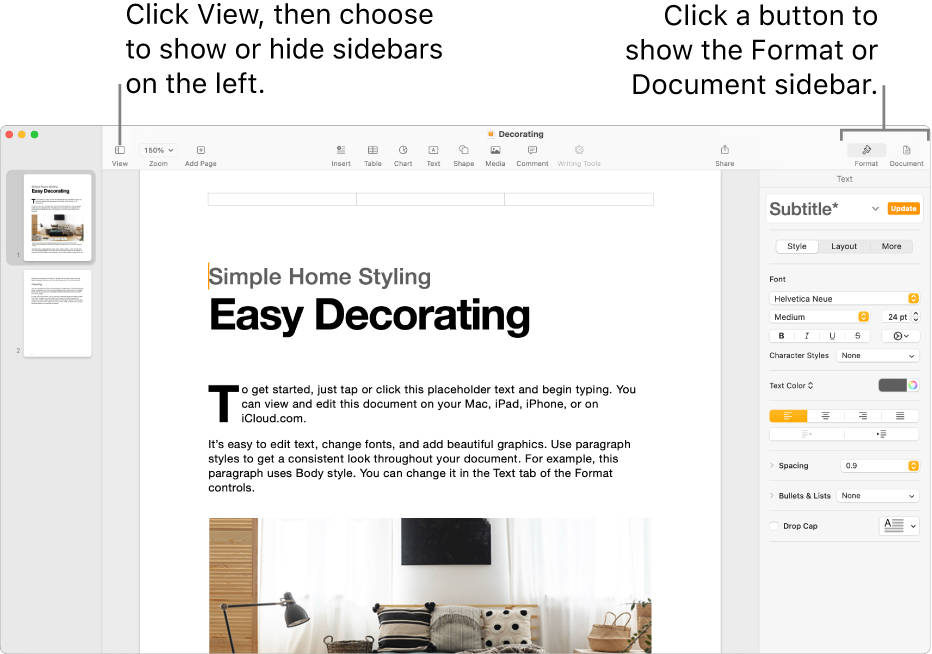
Task: Open the zoom level dropdown
Action: coord(157,149)
